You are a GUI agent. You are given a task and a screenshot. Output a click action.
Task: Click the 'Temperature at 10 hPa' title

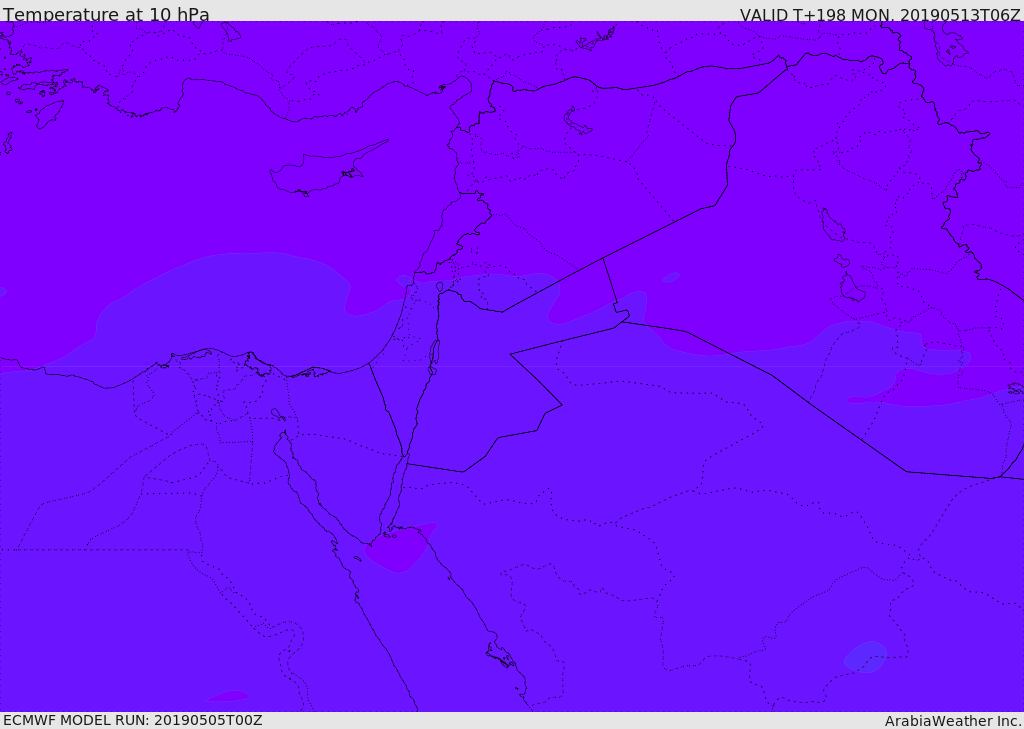(106, 14)
